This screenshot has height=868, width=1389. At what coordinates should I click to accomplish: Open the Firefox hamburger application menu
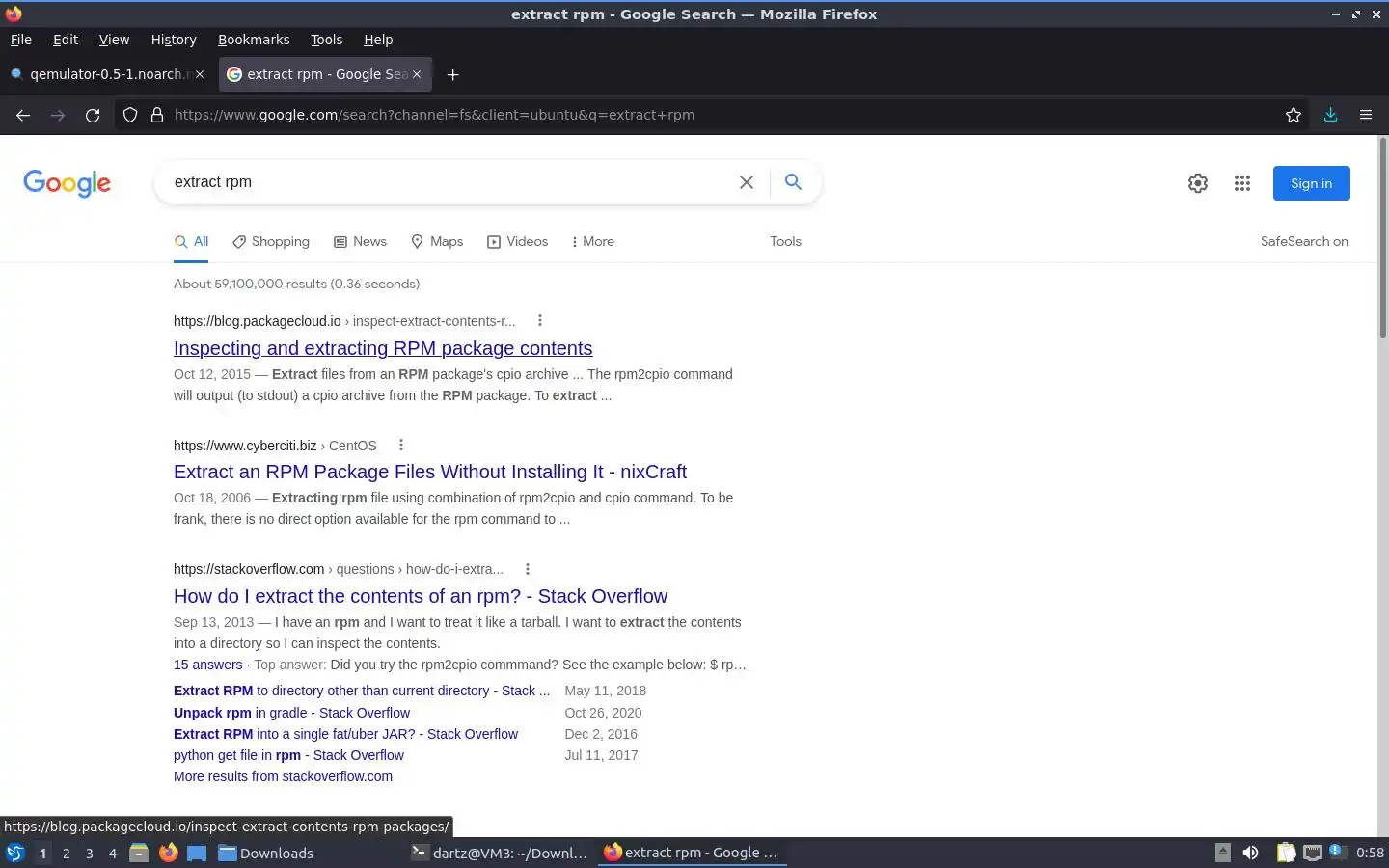[1366, 115]
